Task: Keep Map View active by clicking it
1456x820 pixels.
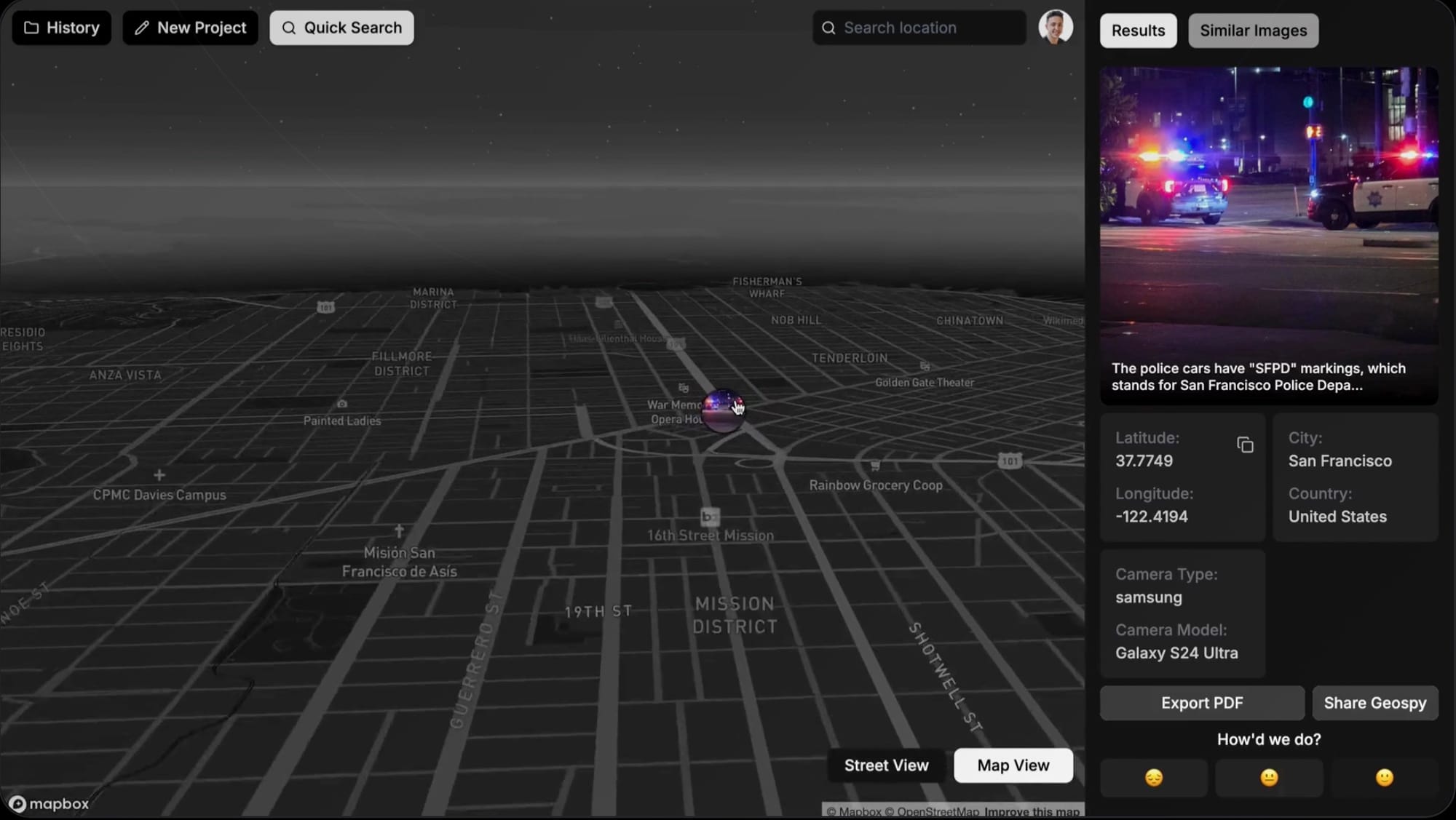Action: (x=1013, y=765)
